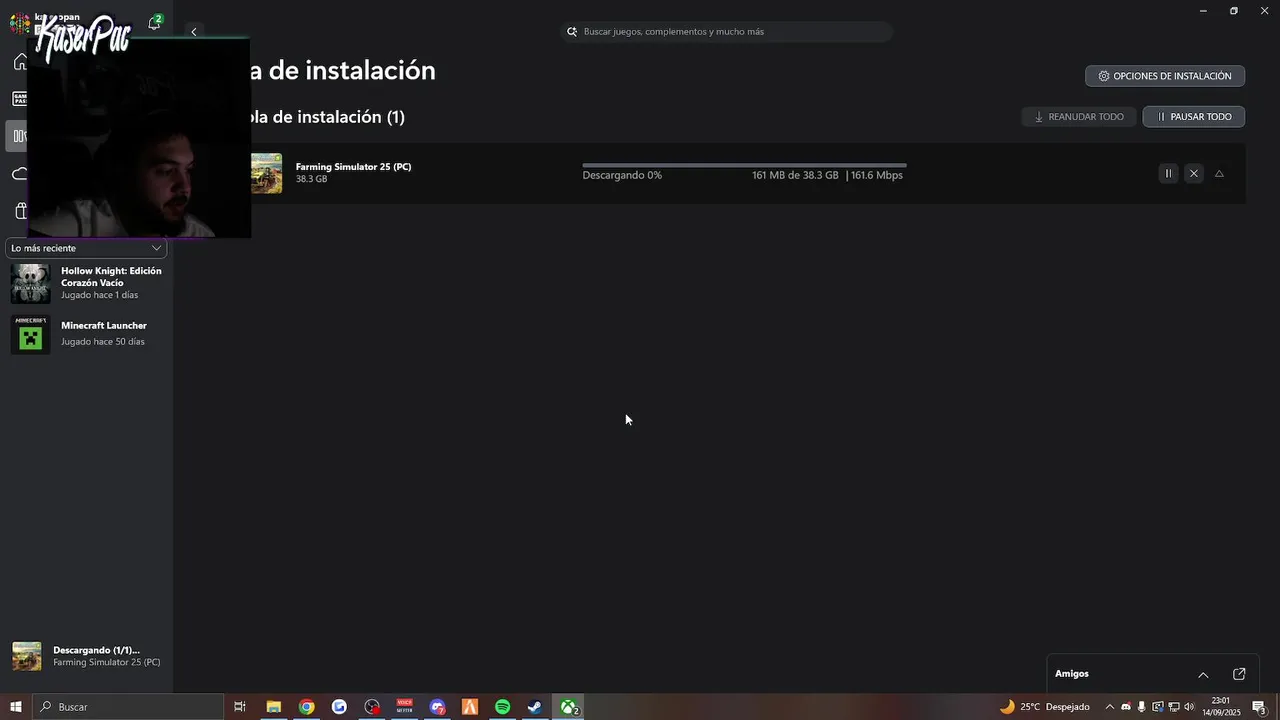Click the Discord tray icon
Viewport: 1280px width, 720px height.
pyautogui.click(x=1126, y=707)
